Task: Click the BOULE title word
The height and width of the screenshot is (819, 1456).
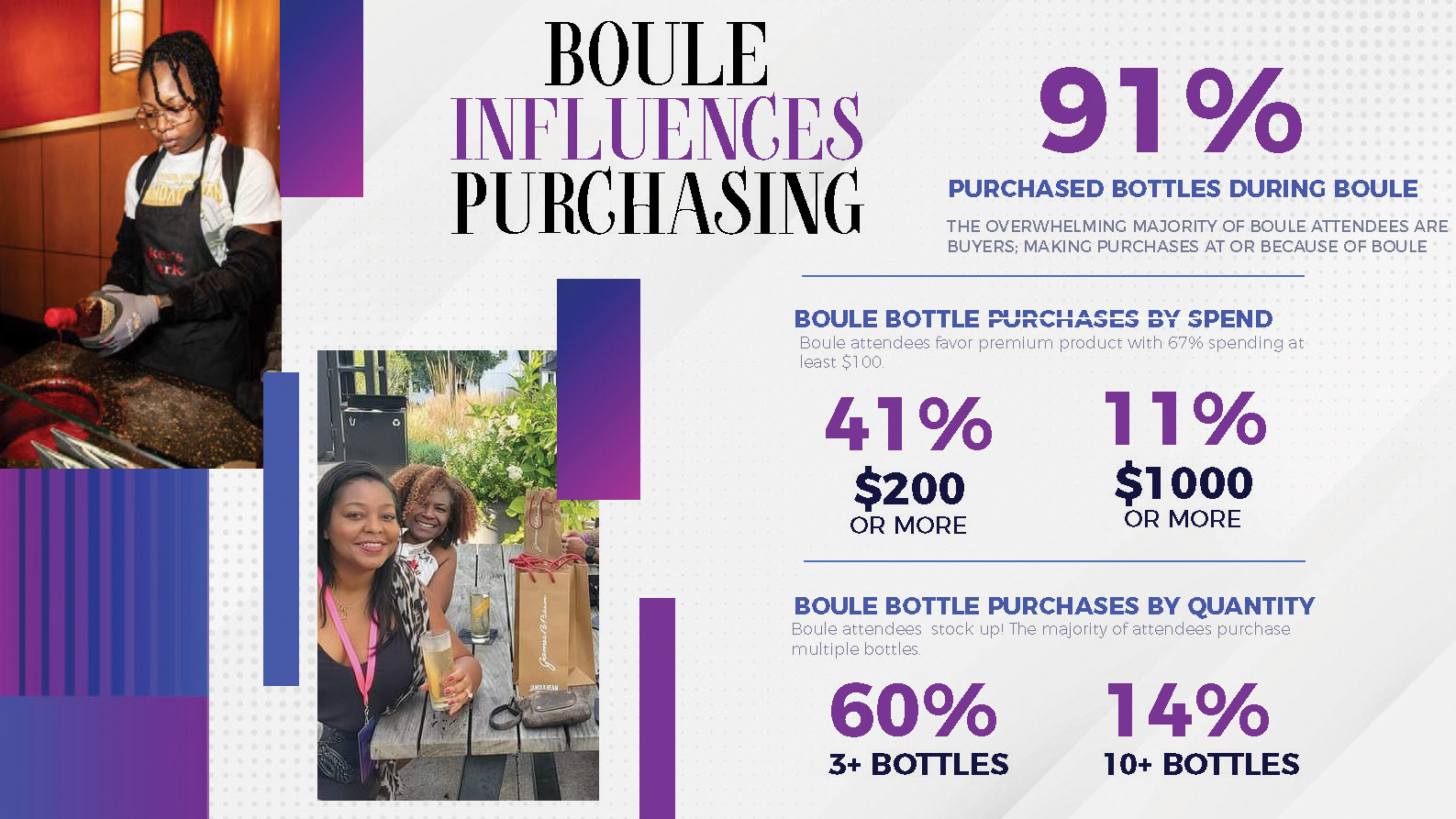Action: [656, 55]
